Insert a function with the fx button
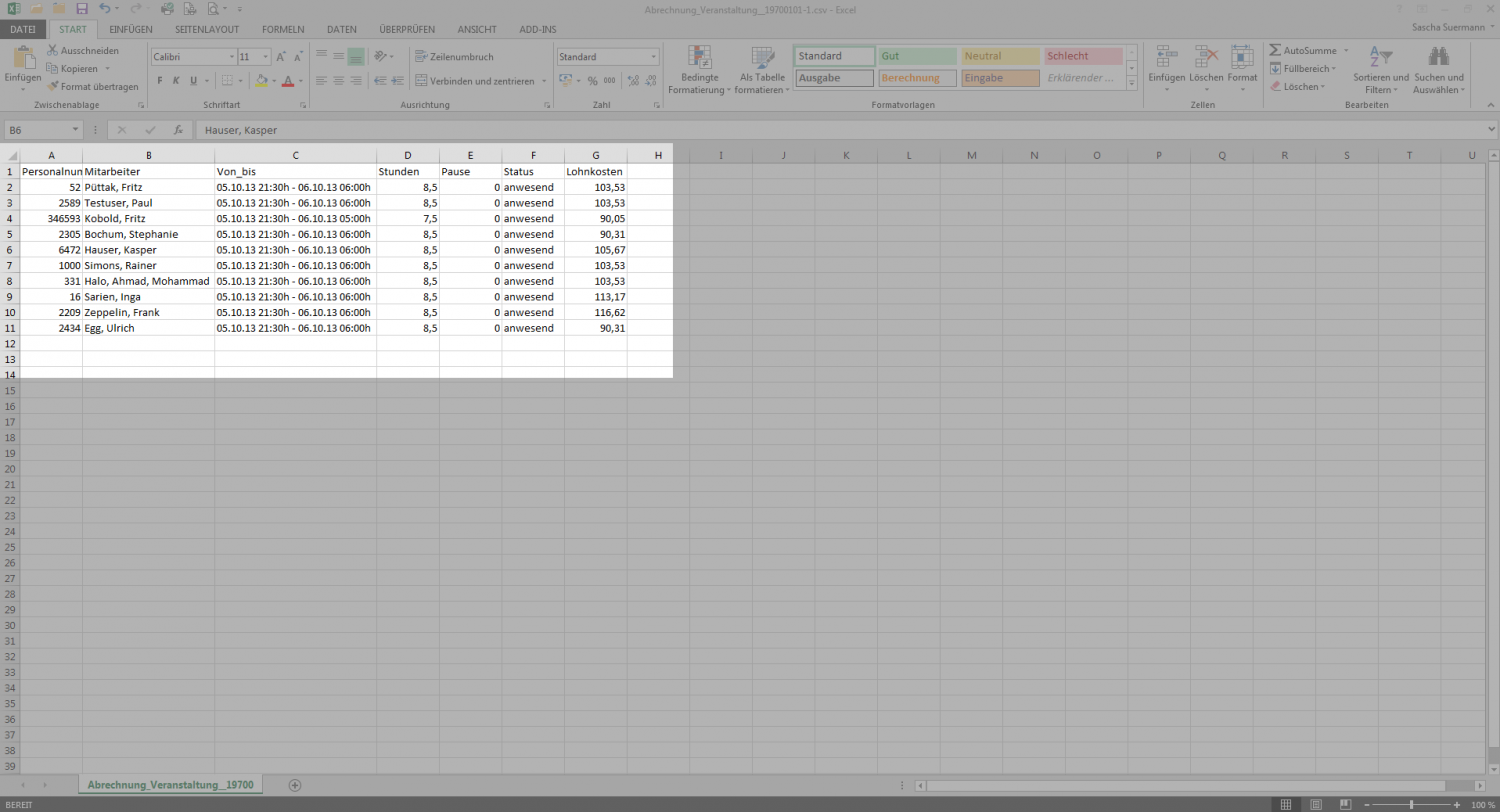 tap(178, 130)
